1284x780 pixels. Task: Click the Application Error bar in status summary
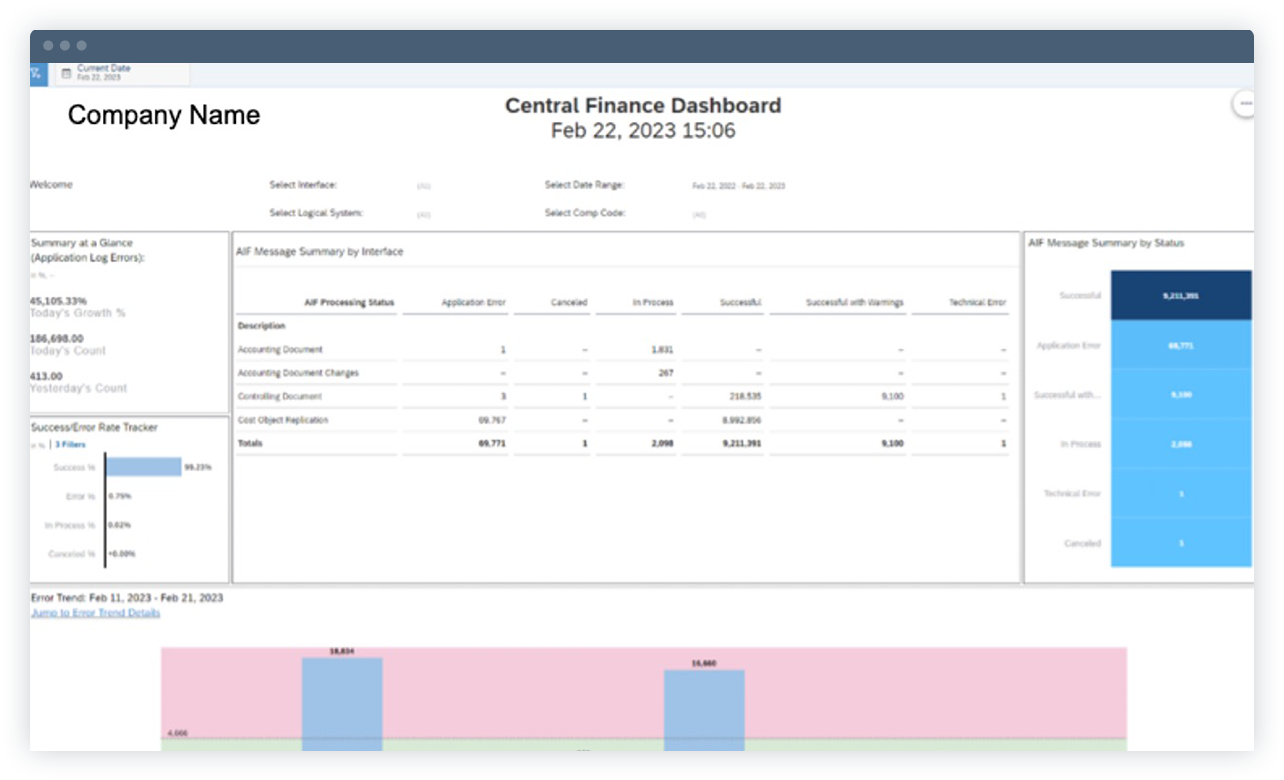click(1180, 345)
